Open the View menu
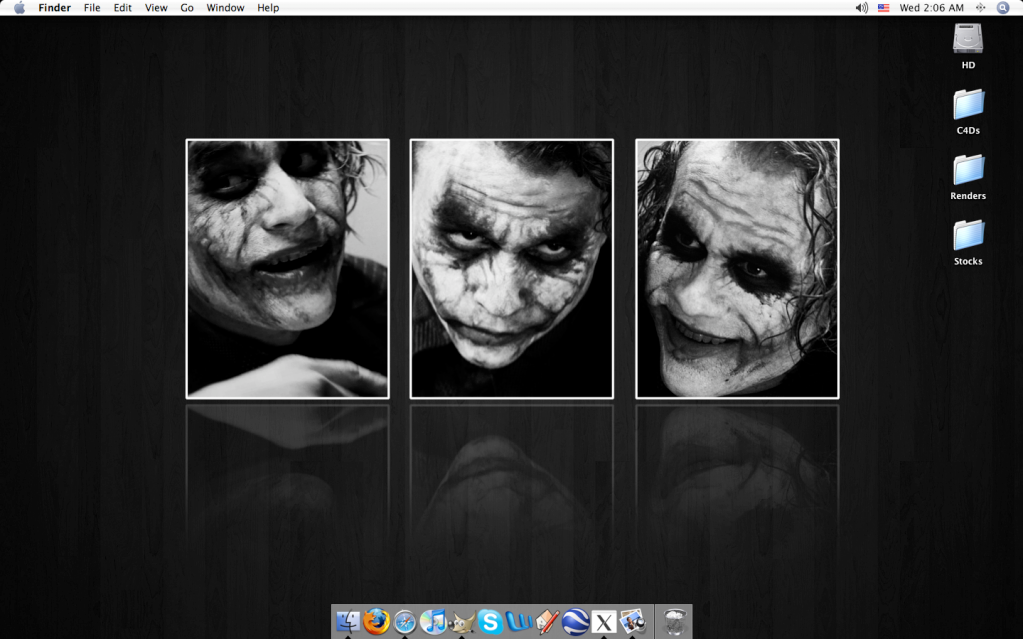1023x639 pixels. click(x=156, y=8)
